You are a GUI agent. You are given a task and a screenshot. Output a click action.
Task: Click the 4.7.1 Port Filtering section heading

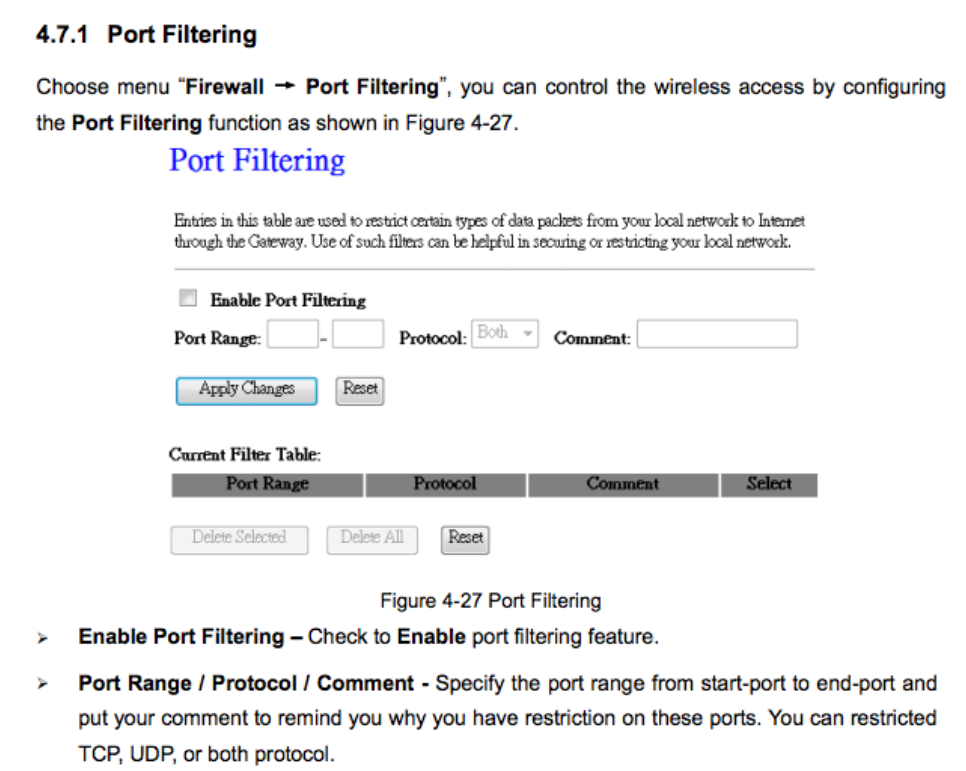(x=146, y=36)
